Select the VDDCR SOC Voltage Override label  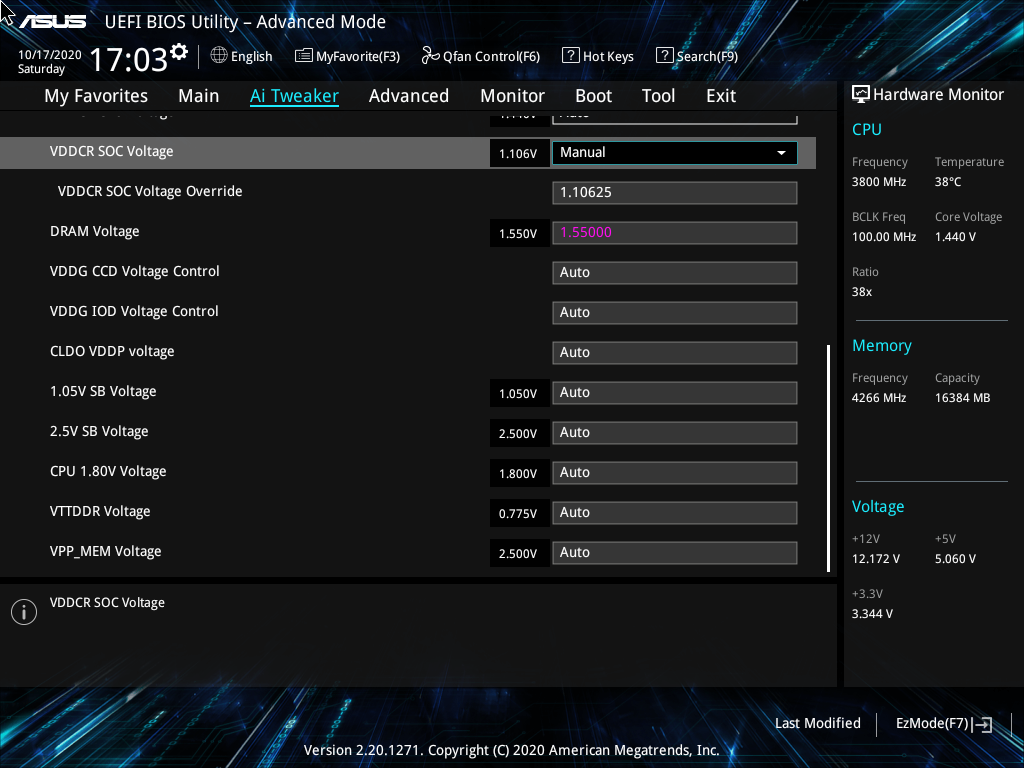150,191
